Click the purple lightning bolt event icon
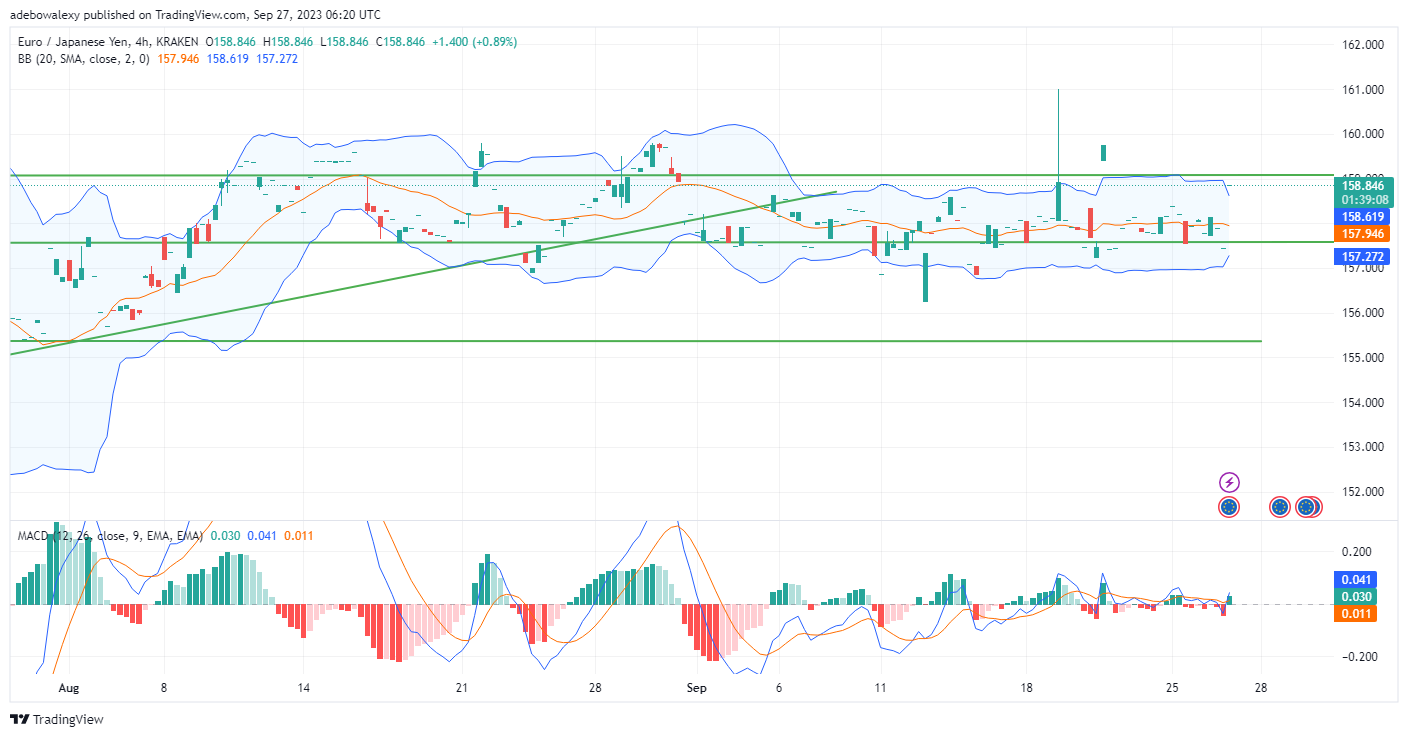Screen dimensions: 1408x737 click(1229, 483)
